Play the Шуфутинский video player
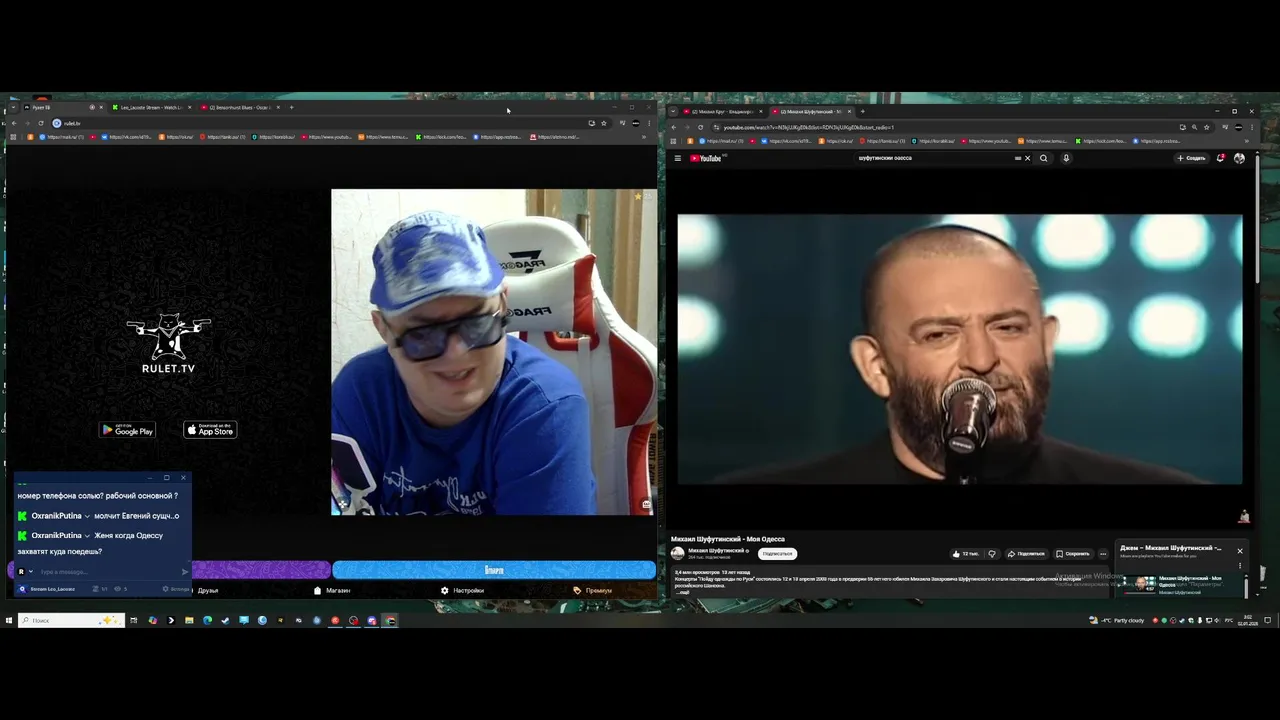The height and width of the screenshot is (720, 1280). [x=960, y=349]
